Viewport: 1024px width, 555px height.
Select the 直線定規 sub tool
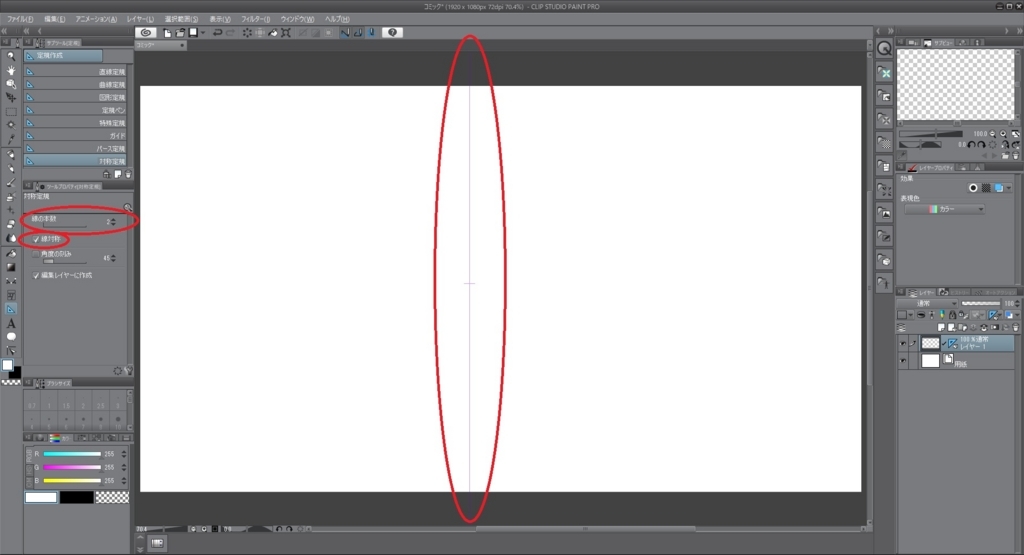[76, 72]
